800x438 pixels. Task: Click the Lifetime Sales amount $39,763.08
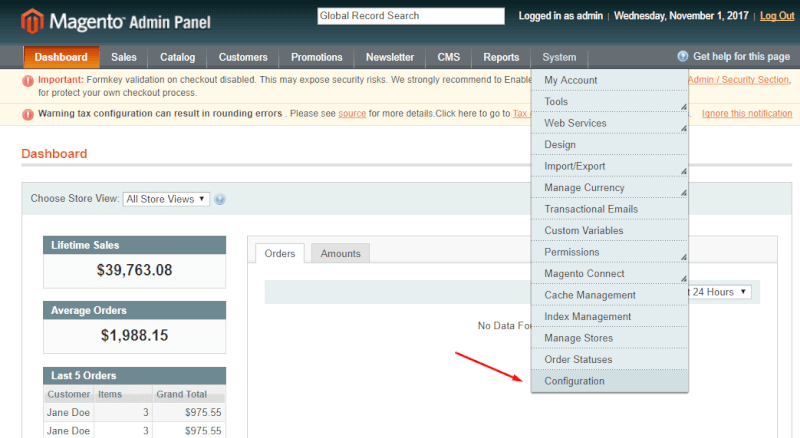point(135,270)
